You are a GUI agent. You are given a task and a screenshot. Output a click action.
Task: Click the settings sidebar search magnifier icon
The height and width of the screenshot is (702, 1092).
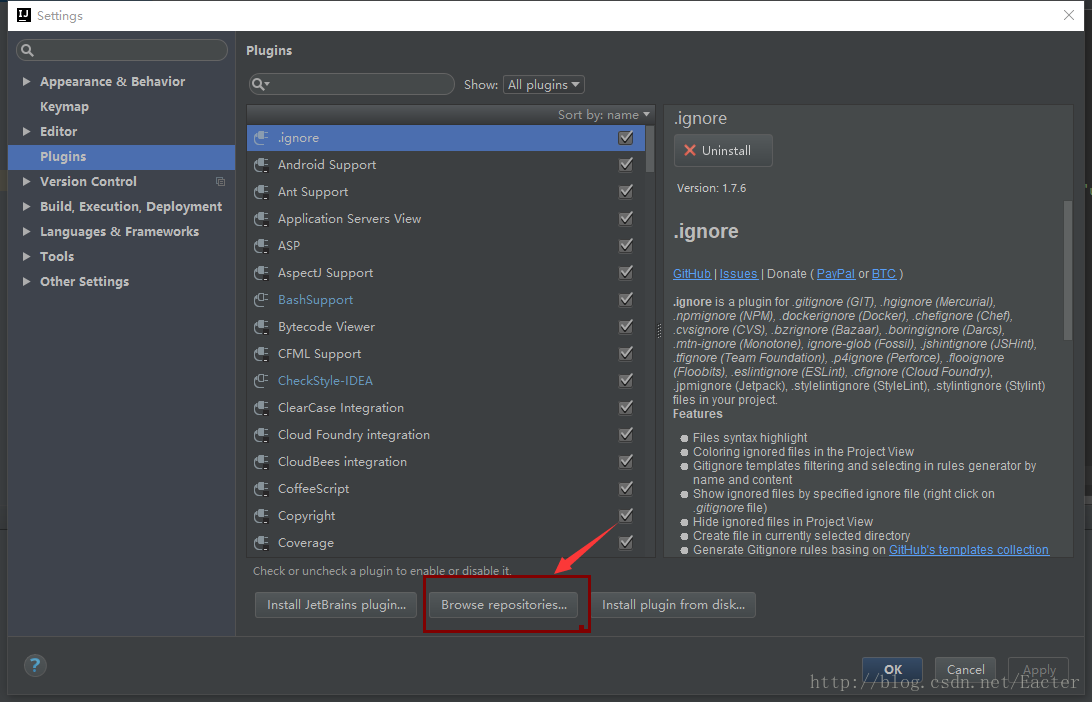[27, 50]
